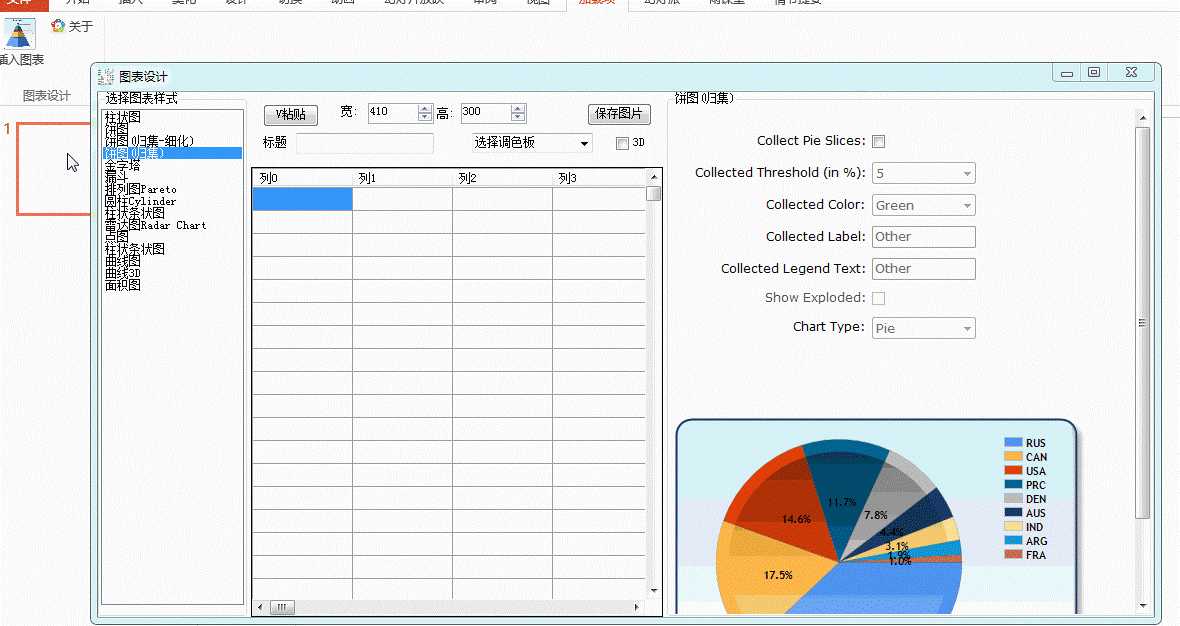Click the 图表设计 dialog title icon

point(106,76)
